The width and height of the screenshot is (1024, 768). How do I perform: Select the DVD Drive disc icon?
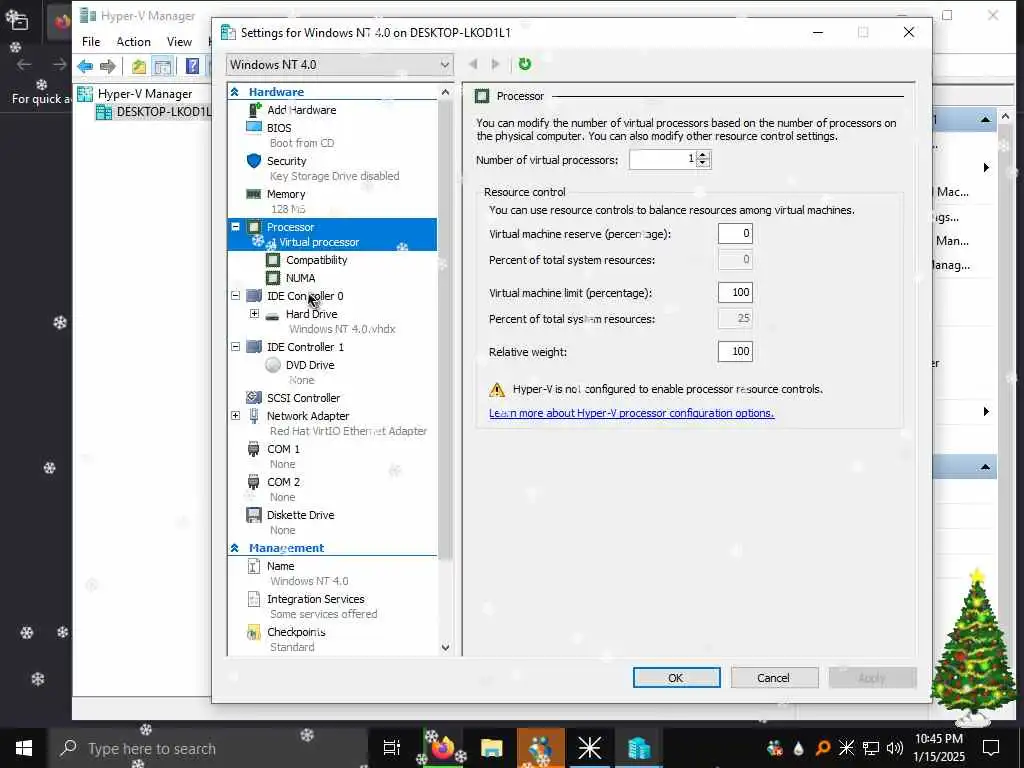coord(273,365)
